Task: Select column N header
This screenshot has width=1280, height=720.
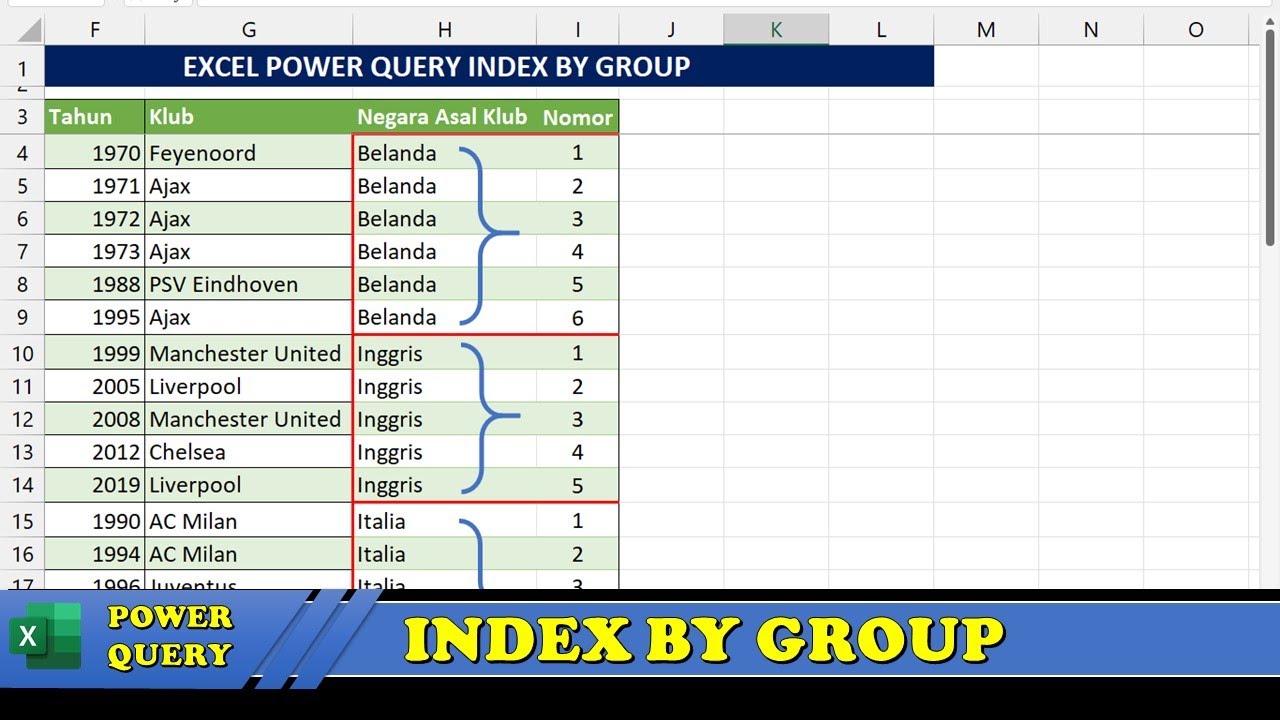Action: [1091, 30]
